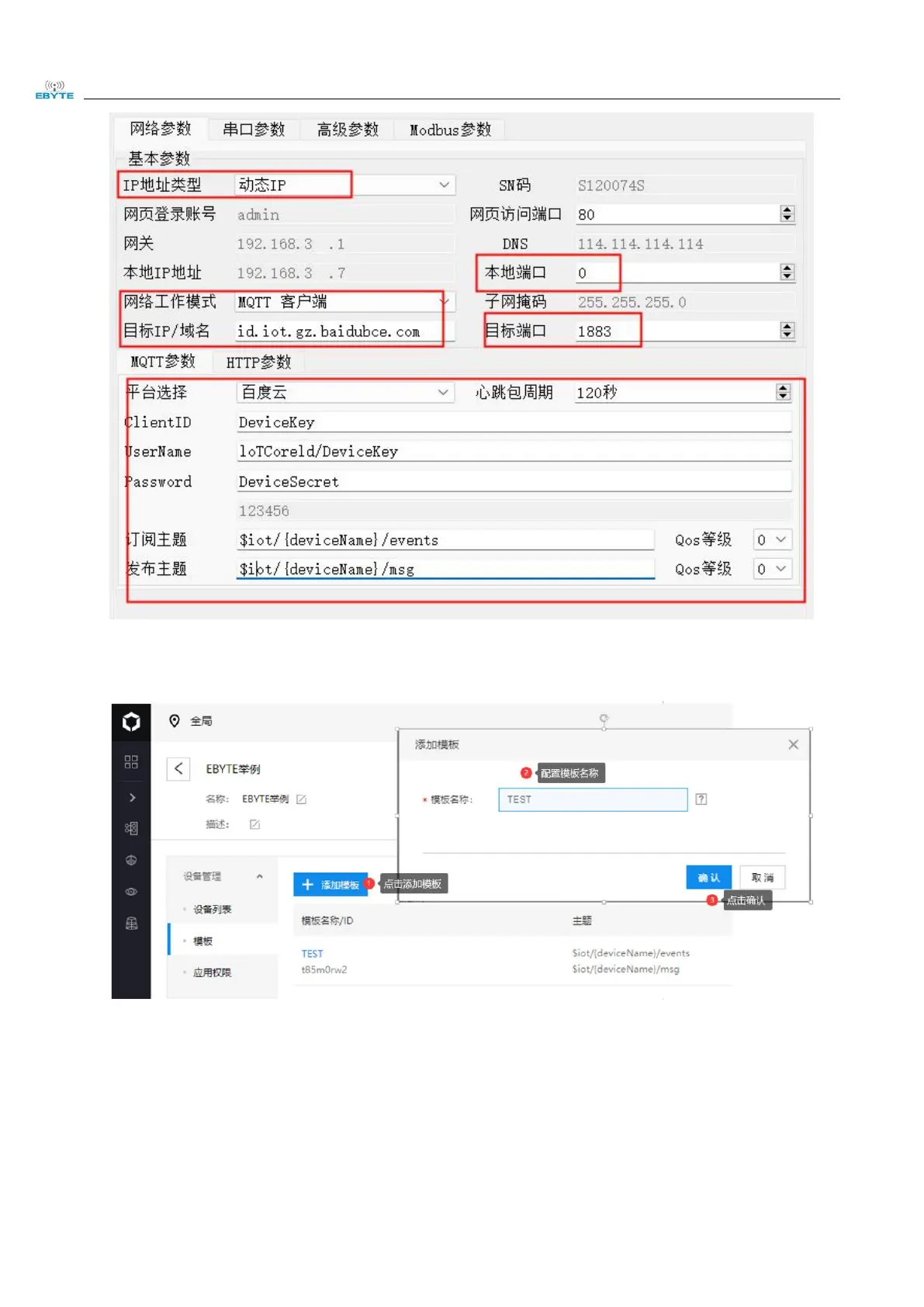Click the blue 添加模板 button
This screenshot has height=1307, width=924.
[x=330, y=885]
